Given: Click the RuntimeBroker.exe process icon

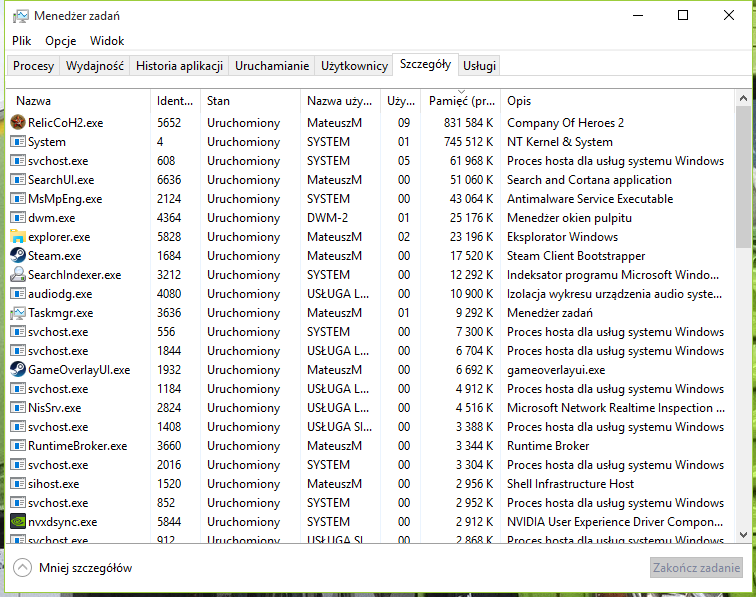Looking at the screenshot, I should point(18,446).
